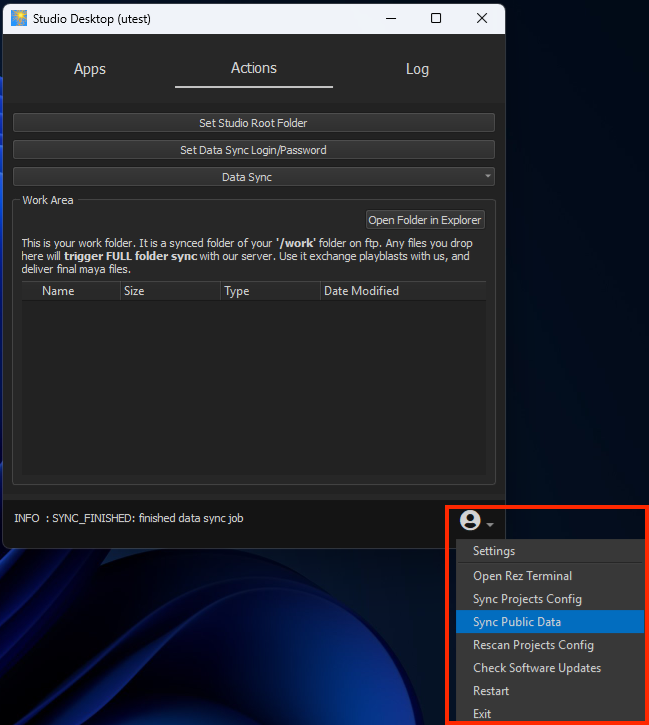This screenshot has width=649, height=725.
Task: Choose Settings from the user menu
Action: (x=494, y=551)
